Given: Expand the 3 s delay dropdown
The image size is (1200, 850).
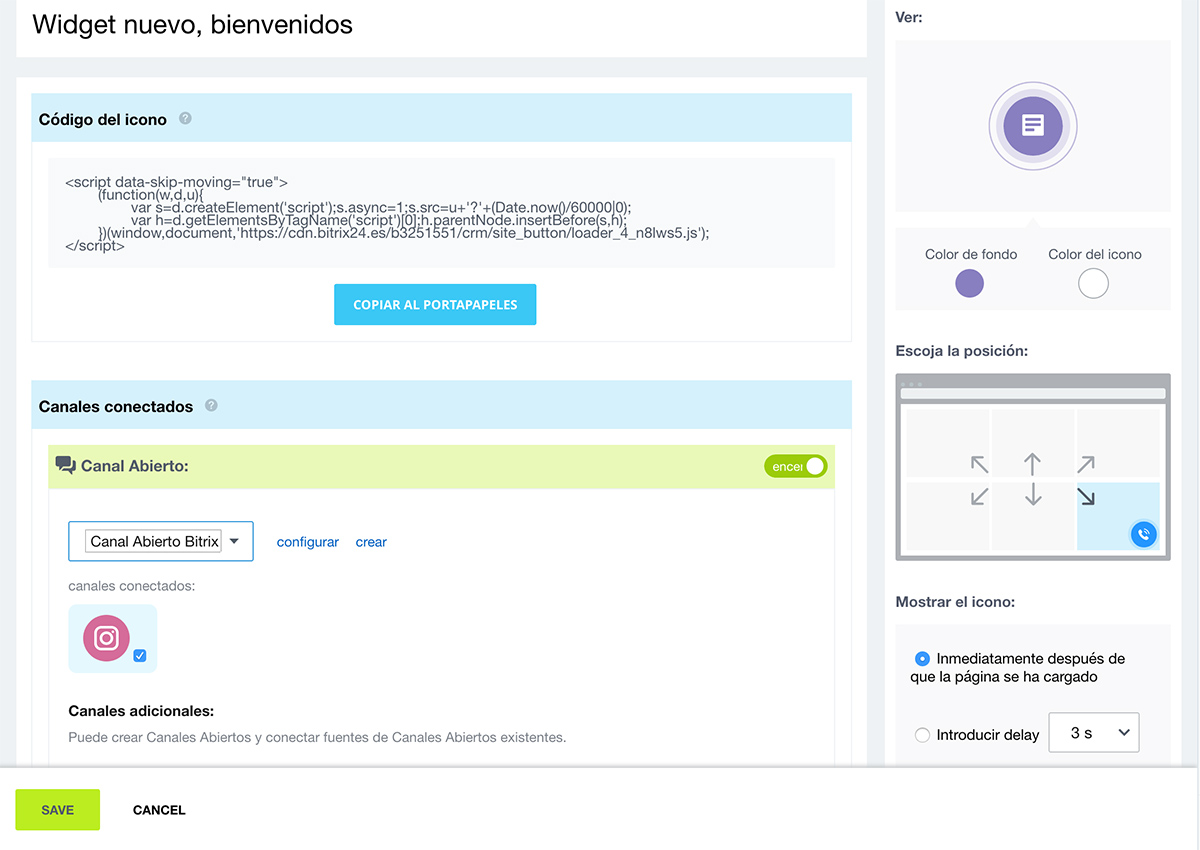Looking at the screenshot, I should pos(1093,733).
